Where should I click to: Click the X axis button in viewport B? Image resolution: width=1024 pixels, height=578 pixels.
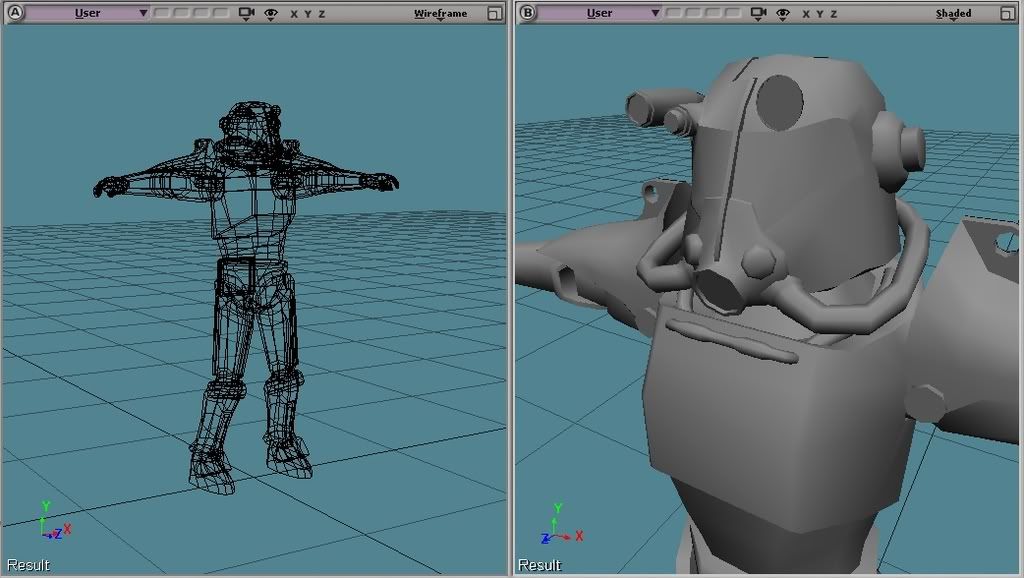coord(806,14)
